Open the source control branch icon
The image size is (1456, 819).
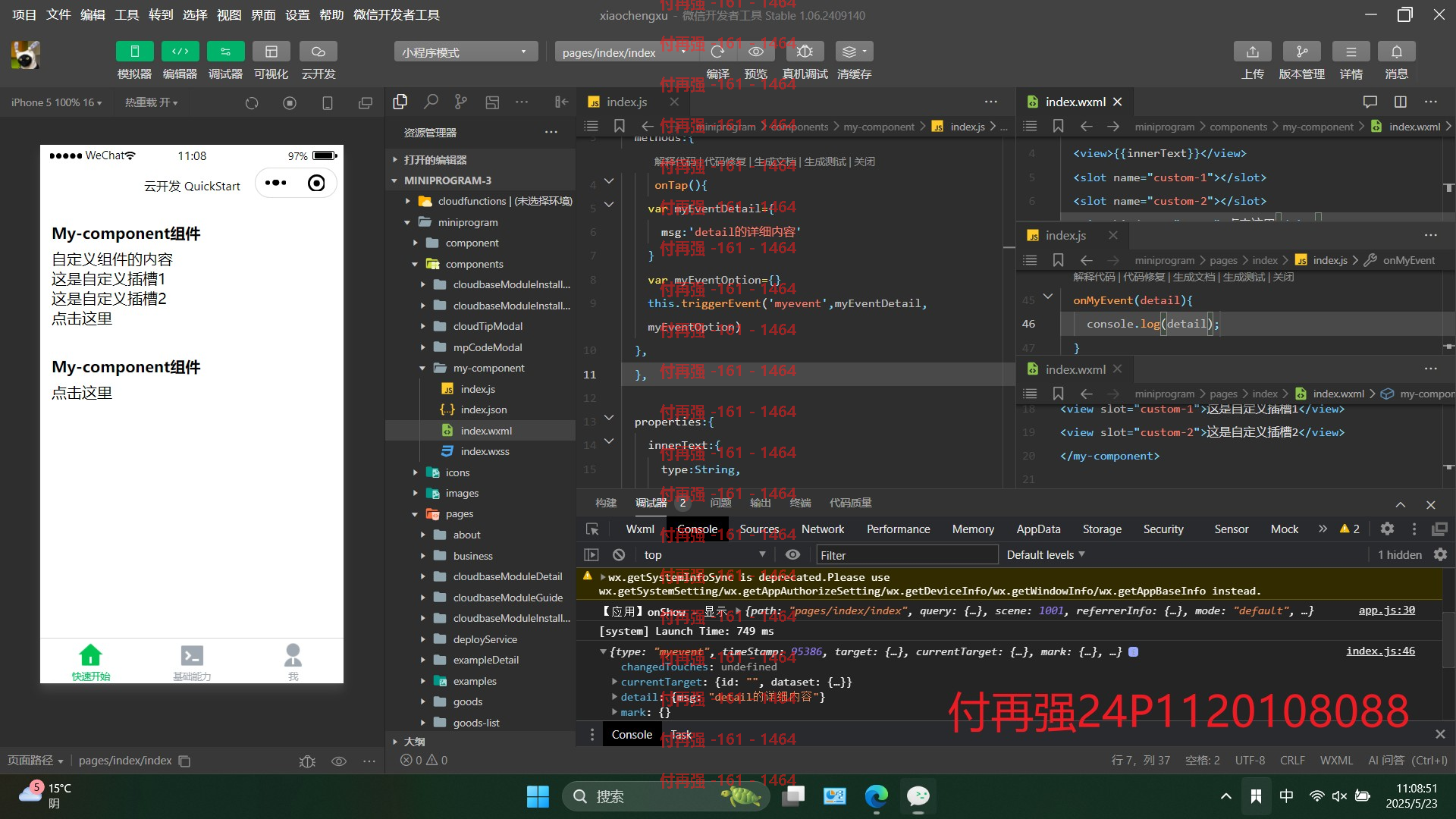point(461,102)
